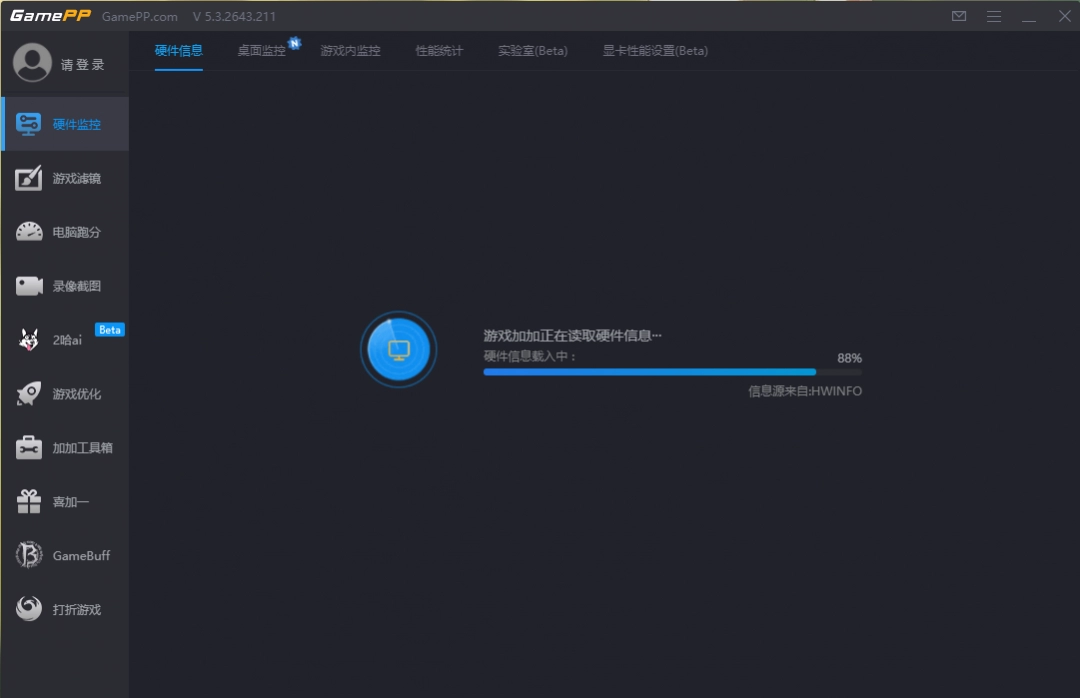Open GameBuff from the sidebar

tap(64, 555)
